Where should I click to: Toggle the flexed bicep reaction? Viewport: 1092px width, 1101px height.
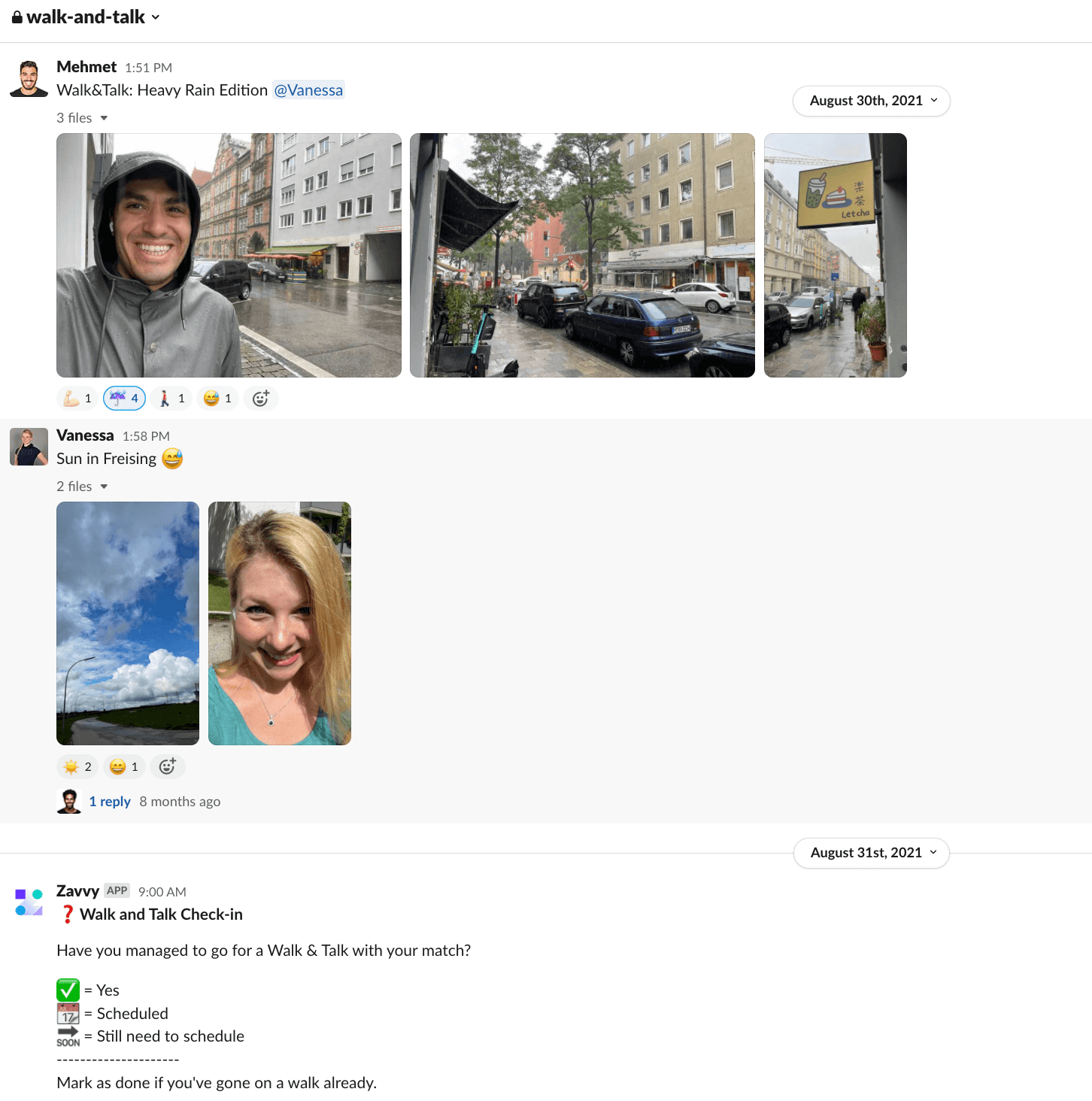(x=77, y=399)
